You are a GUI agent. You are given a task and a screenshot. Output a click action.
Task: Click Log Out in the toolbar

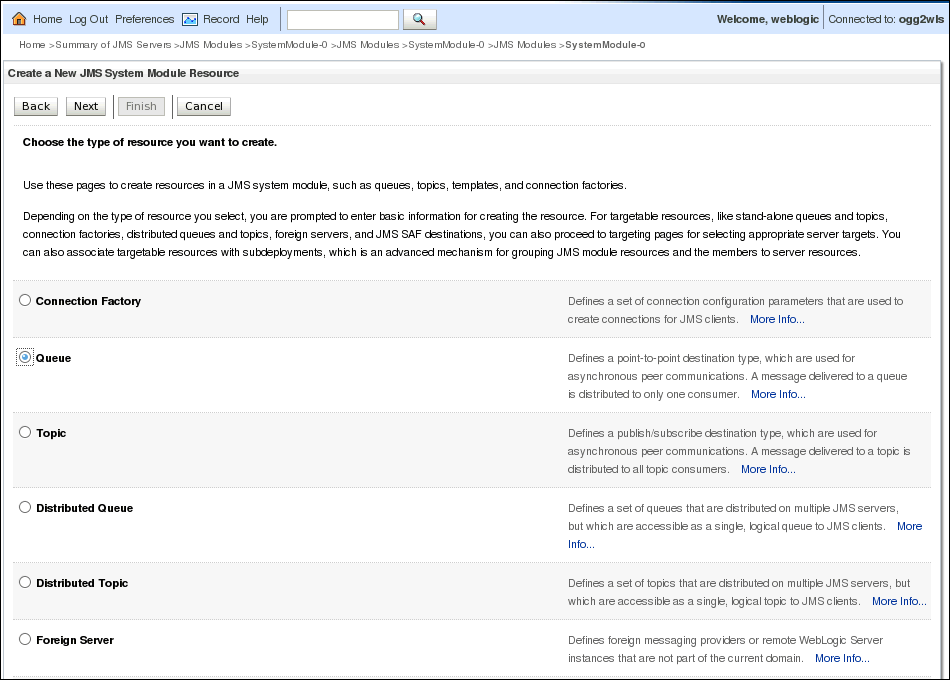click(x=88, y=19)
